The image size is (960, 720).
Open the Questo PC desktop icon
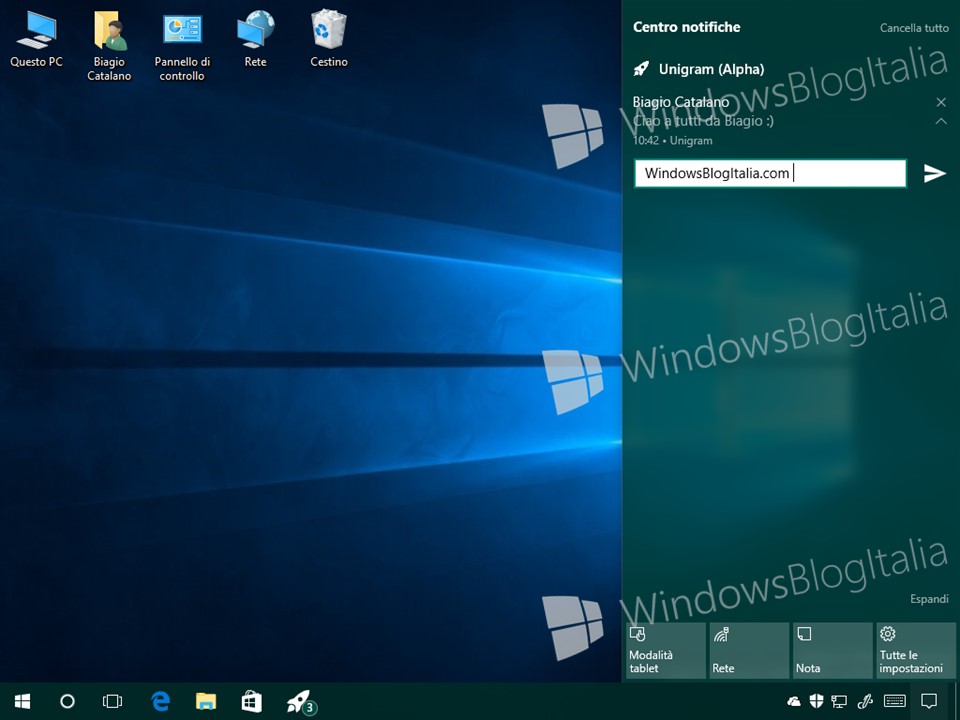pos(36,39)
